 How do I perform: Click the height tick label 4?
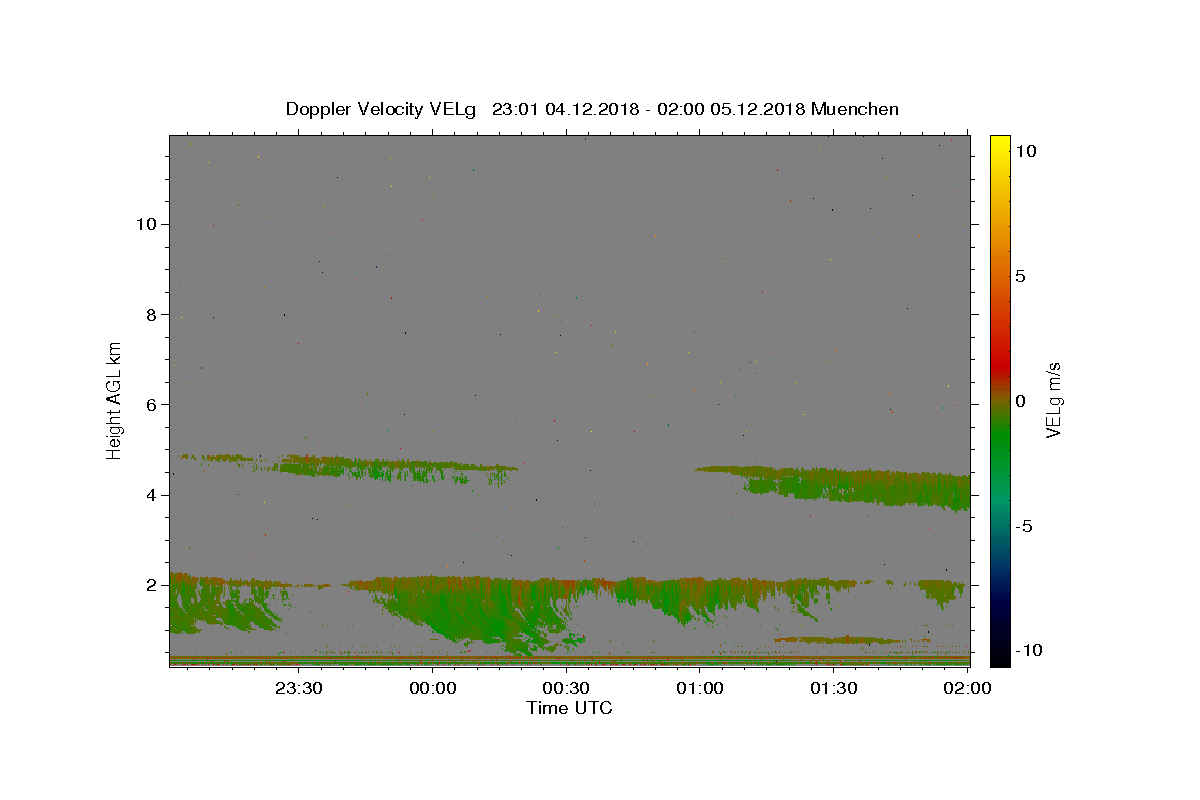tap(152, 495)
